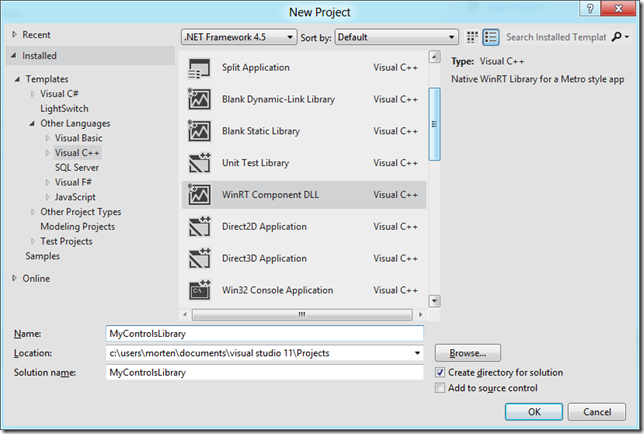644x434 pixels.
Task: Click the Direct3D Application template icon
Action: click(x=199, y=258)
